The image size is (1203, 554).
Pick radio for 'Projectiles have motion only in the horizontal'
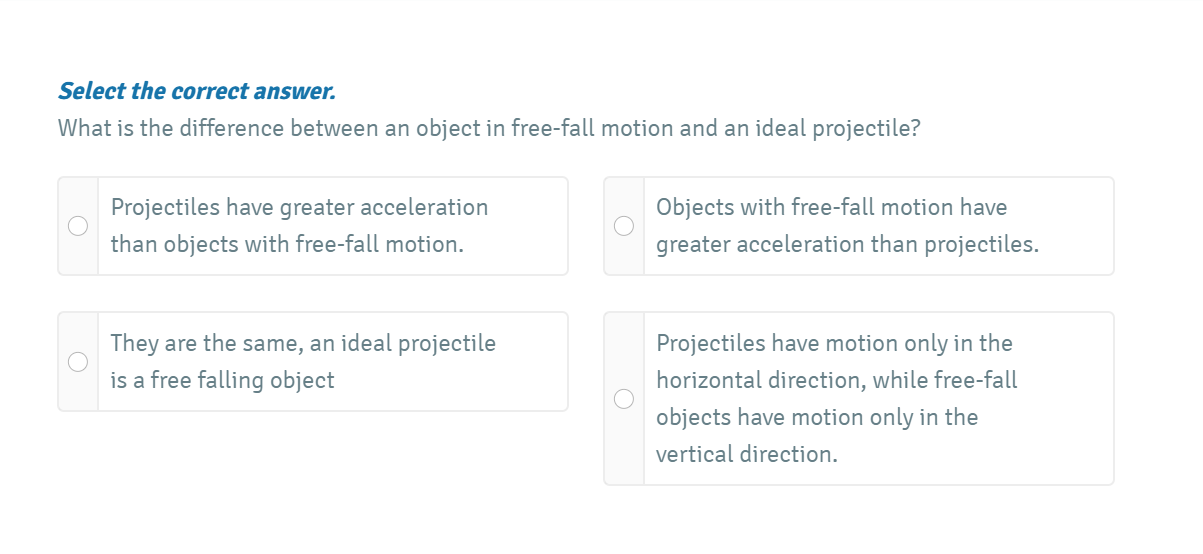coord(624,399)
